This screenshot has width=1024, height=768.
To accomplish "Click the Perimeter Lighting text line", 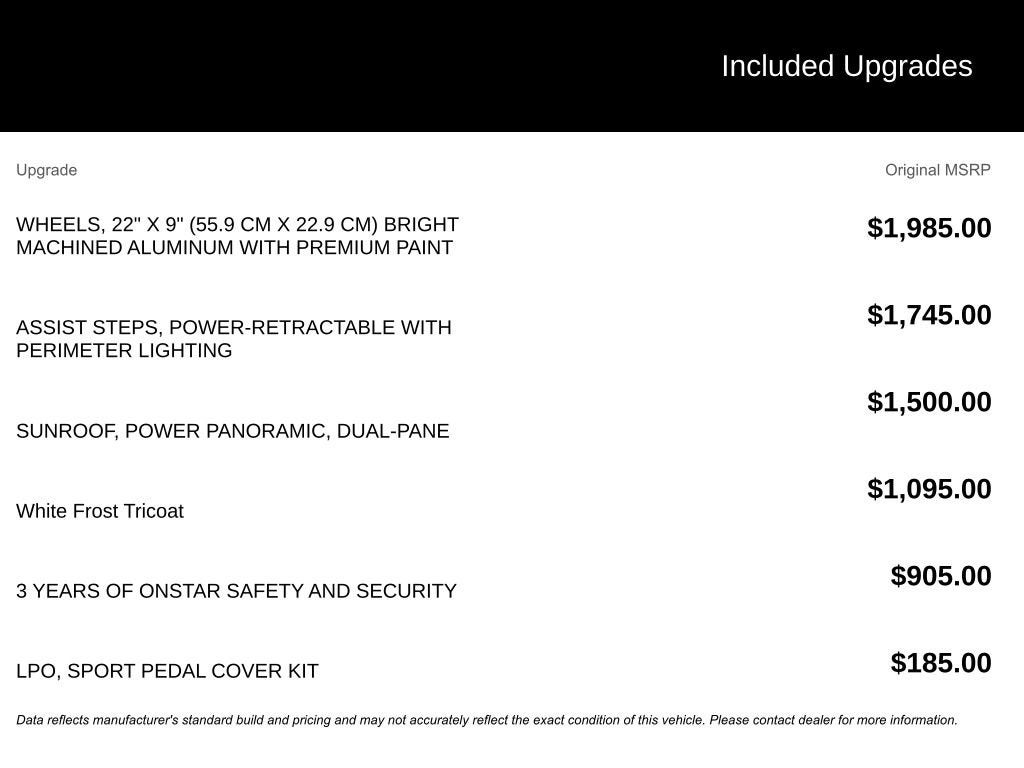I will (124, 351).
